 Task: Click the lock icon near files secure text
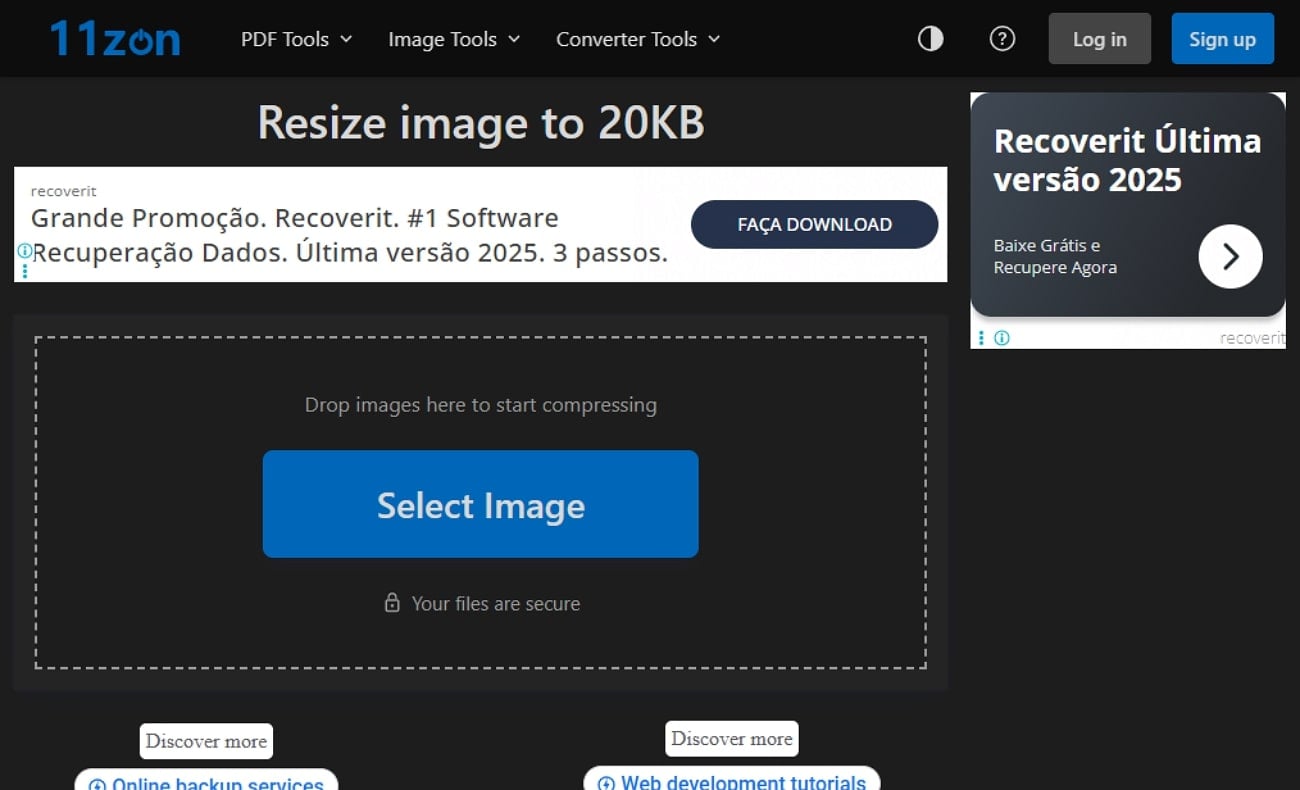click(392, 602)
